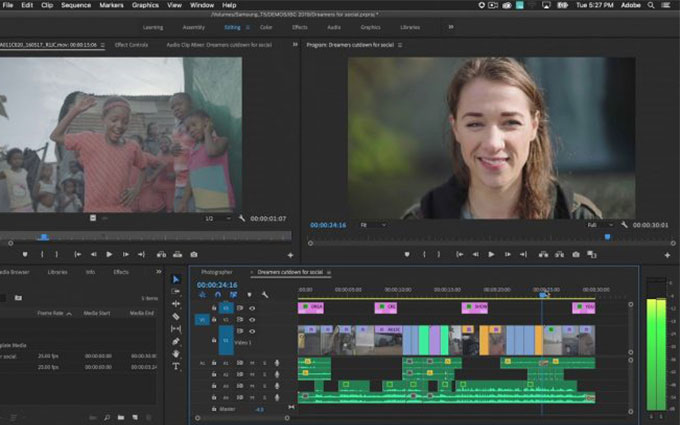Toggle Linked Selection in timeline
This screenshot has height=425, width=680.
(x=233, y=295)
